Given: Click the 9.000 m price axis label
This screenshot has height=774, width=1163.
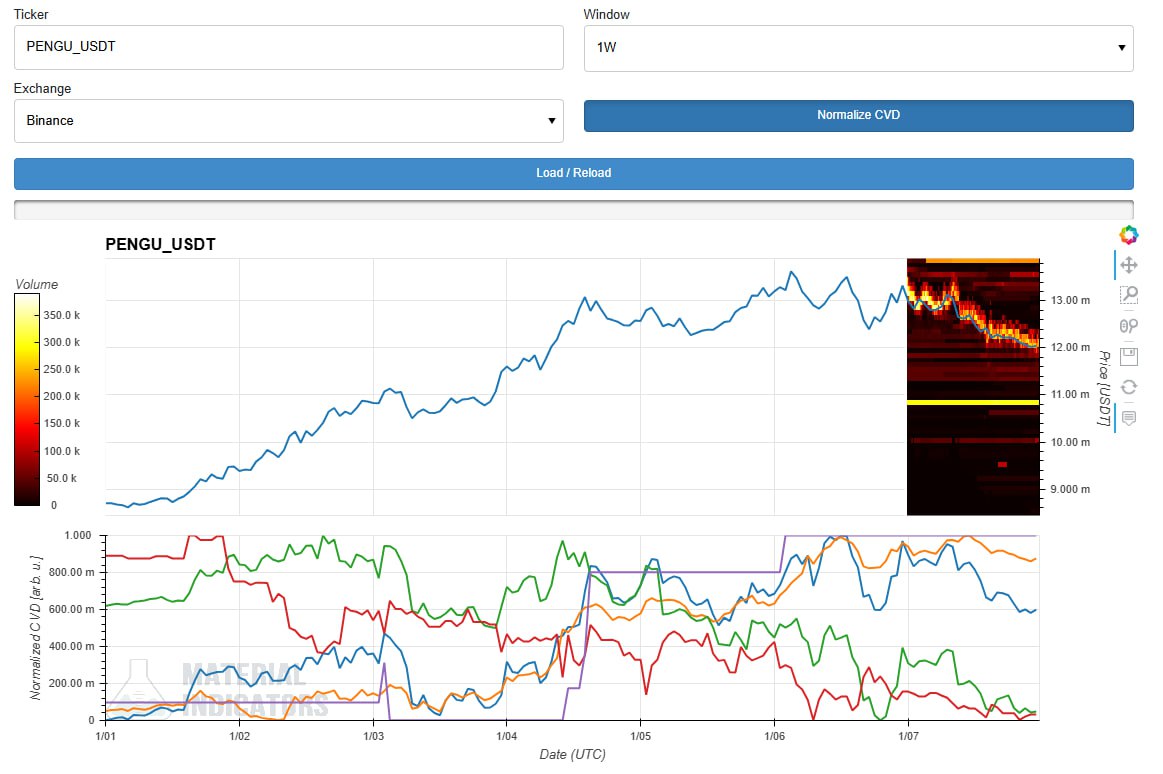Looking at the screenshot, I should click(1070, 489).
